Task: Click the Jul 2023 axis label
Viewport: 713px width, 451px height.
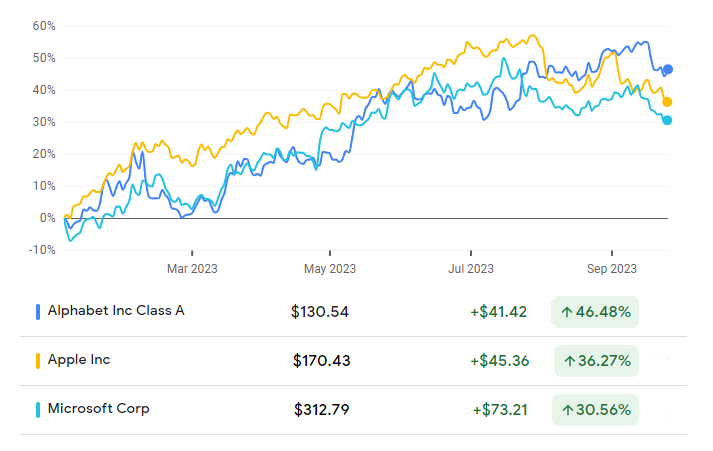Action: coord(470,268)
